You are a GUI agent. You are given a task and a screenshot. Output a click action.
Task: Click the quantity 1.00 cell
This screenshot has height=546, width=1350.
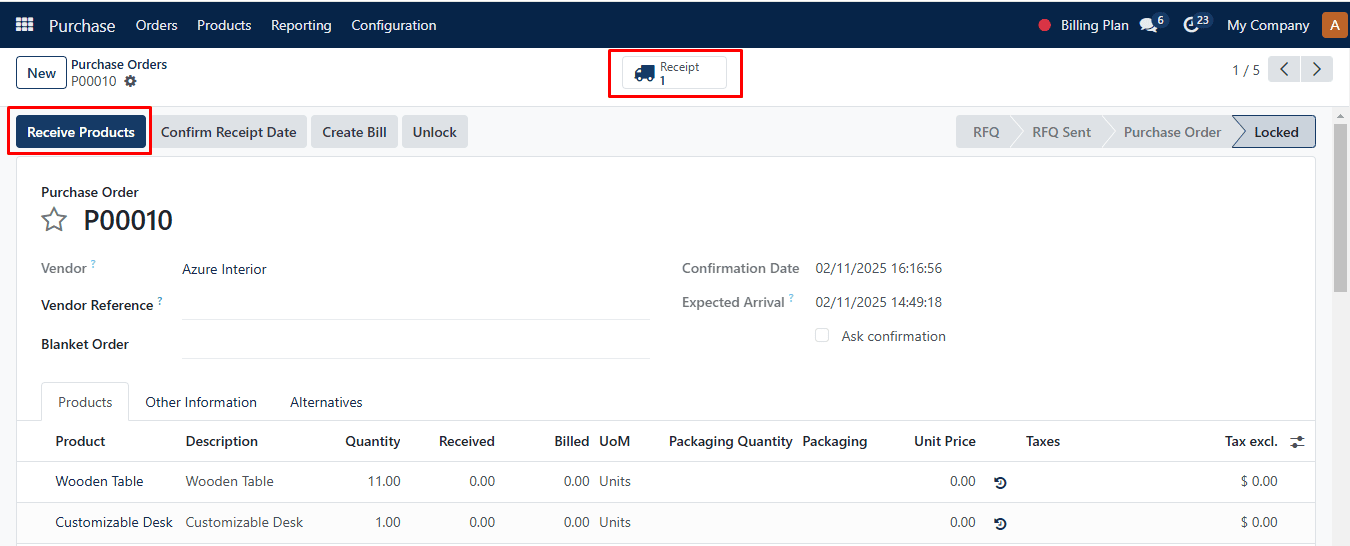[387, 522]
